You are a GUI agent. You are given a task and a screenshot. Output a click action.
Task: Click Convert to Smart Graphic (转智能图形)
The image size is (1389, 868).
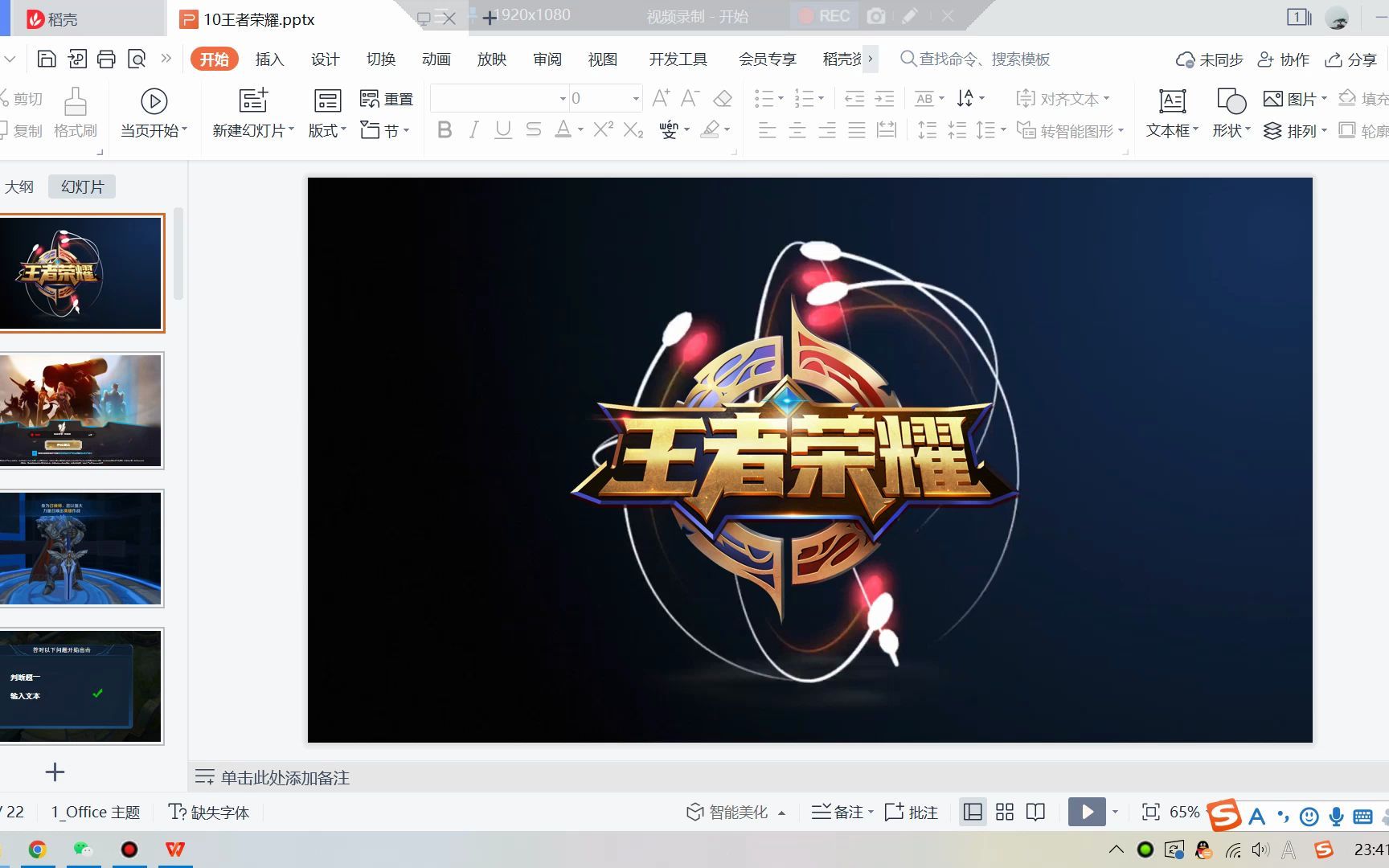(1070, 130)
